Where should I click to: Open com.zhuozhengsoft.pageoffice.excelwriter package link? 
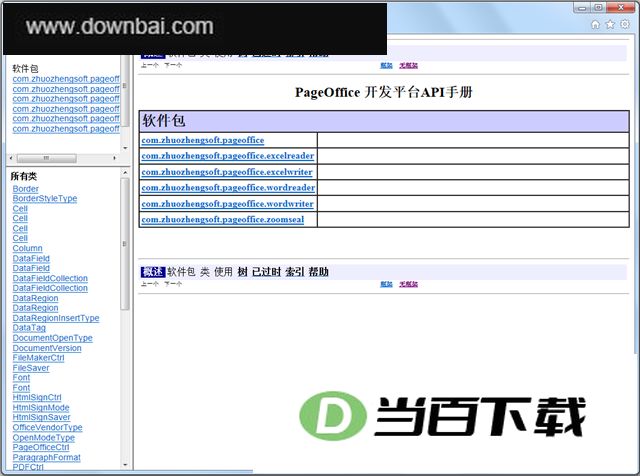(x=227, y=172)
